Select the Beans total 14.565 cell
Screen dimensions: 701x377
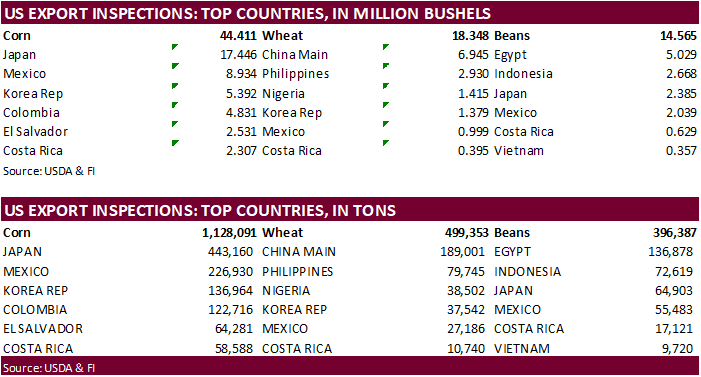pyautogui.click(x=678, y=36)
